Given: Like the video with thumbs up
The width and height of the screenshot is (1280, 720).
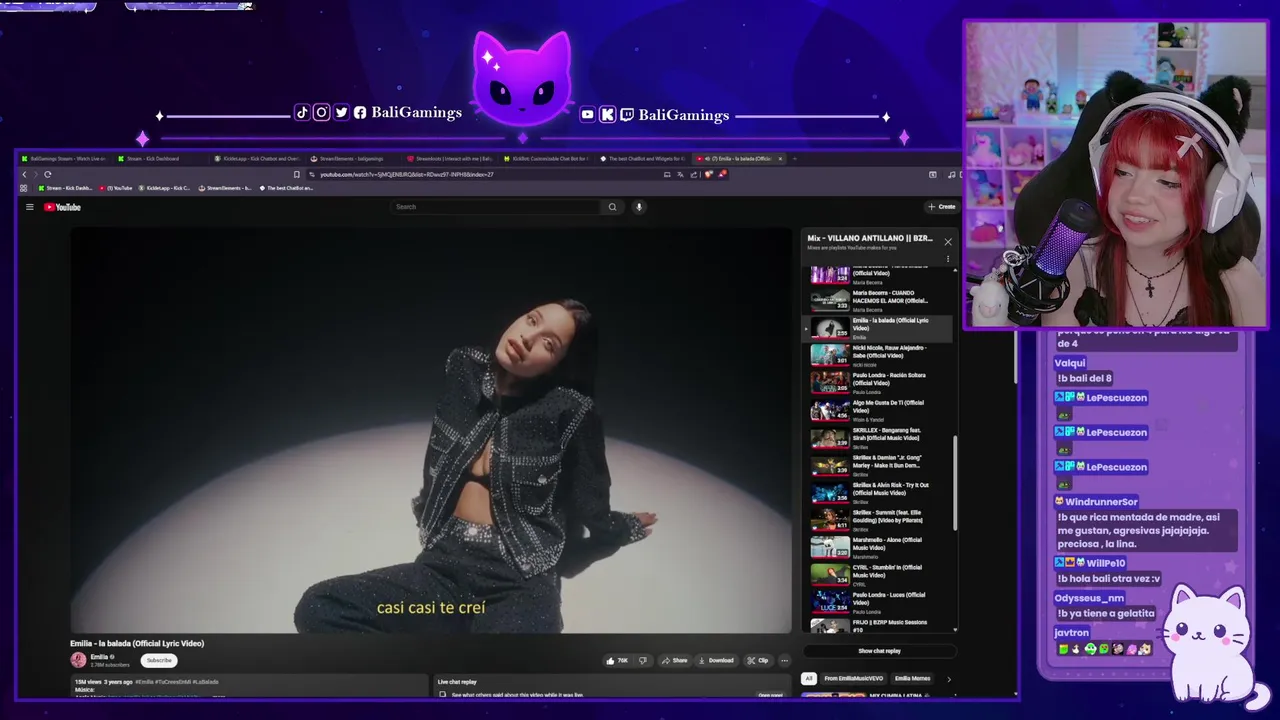Looking at the screenshot, I should click(616, 660).
